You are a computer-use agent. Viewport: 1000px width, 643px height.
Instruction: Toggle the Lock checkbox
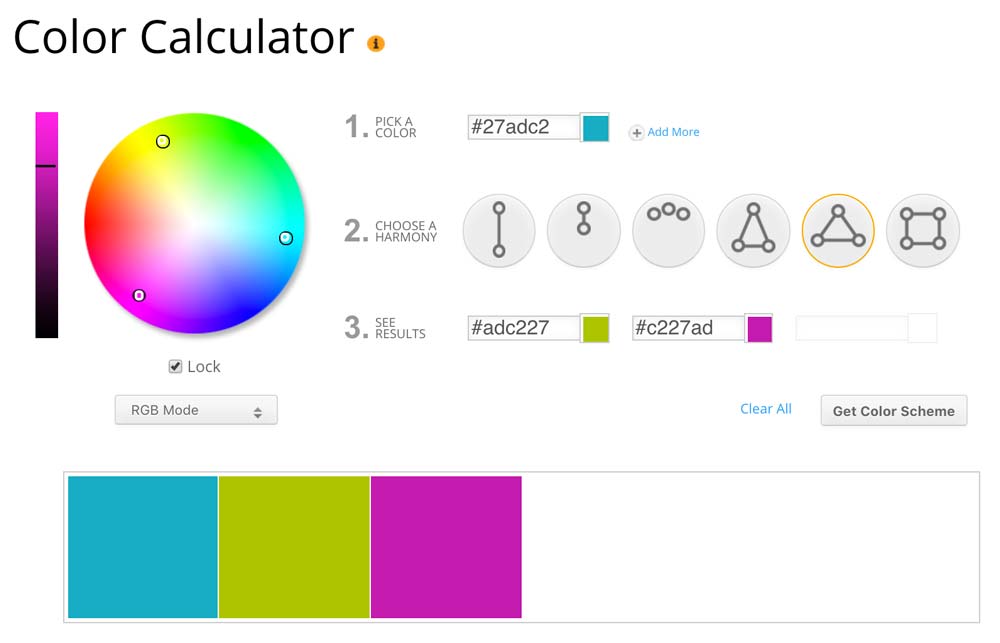[x=174, y=366]
